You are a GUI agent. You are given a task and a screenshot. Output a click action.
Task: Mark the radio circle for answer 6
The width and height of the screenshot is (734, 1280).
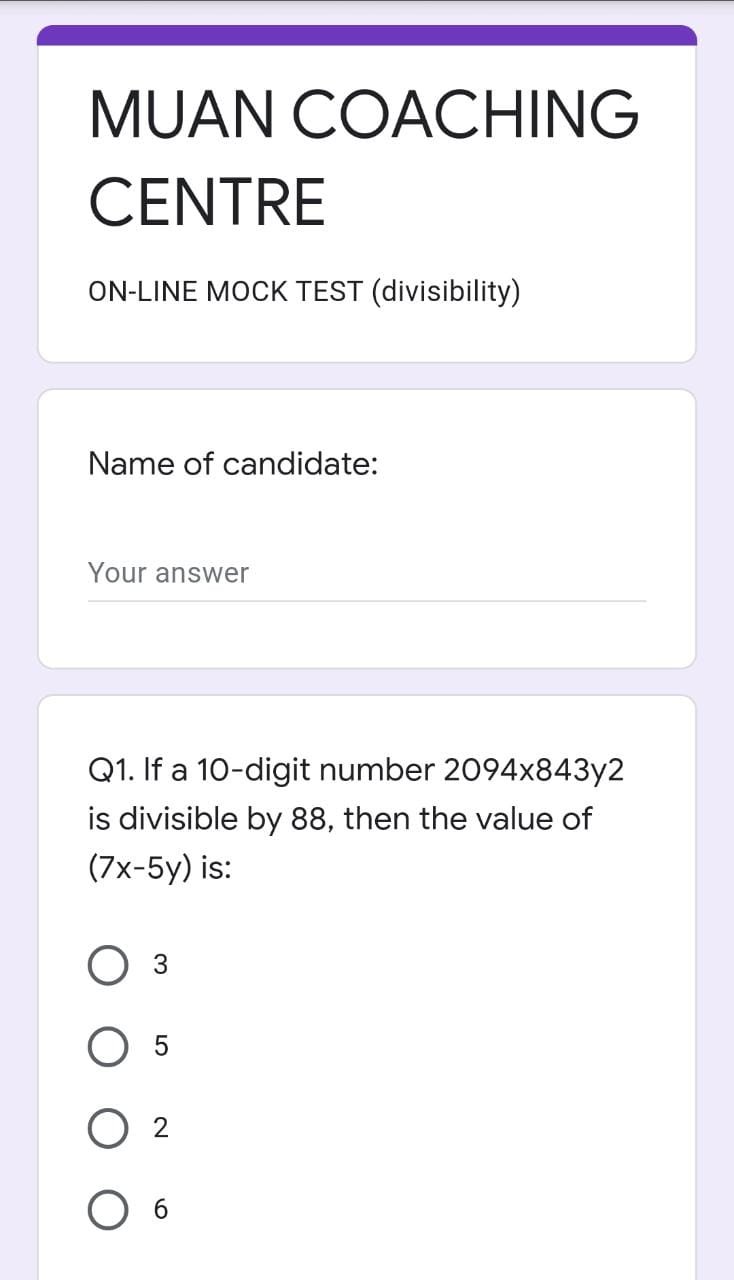[107, 1210]
